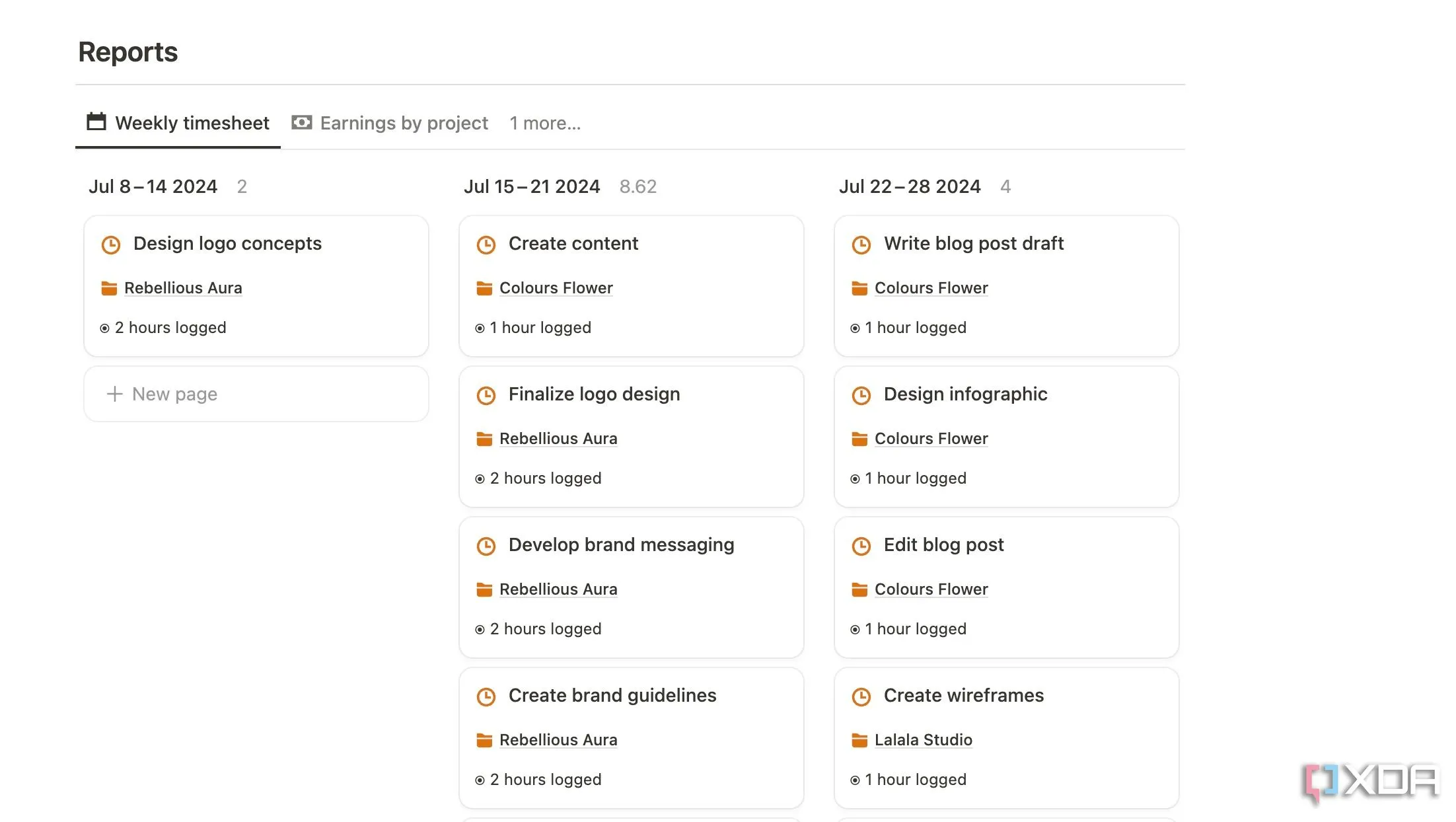Open Rebellious Aura link in Create brand guidelines
Viewport: 1456px width, 822px height.
point(558,740)
